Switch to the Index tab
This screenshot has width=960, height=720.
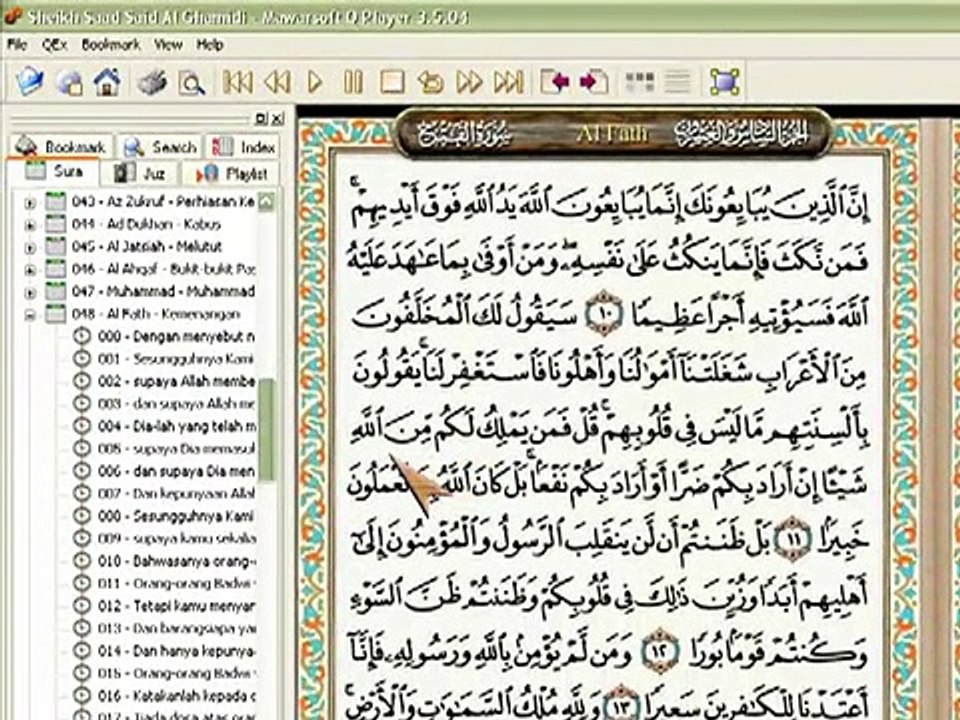[242, 147]
